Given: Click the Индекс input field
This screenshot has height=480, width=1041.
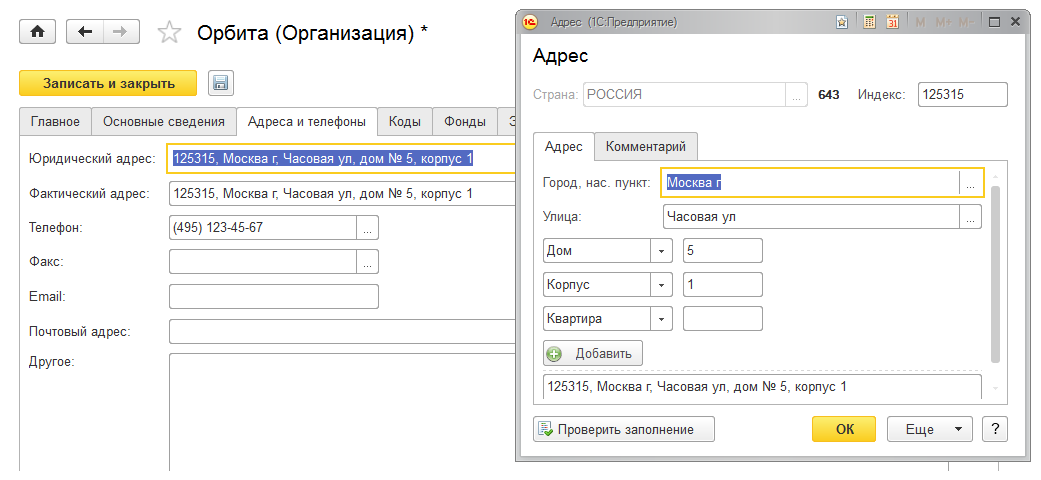Looking at the screenshot, I should pyautogui.click(x=962, y=95).
